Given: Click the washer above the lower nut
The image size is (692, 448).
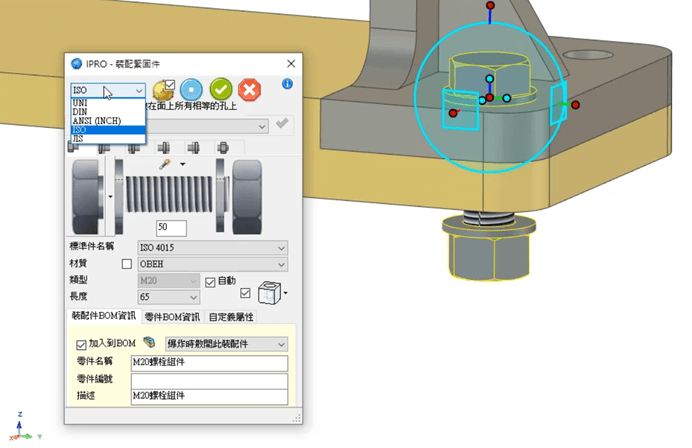Looking at the screenshot, I should pyautogui.click(x=489, y=225).
